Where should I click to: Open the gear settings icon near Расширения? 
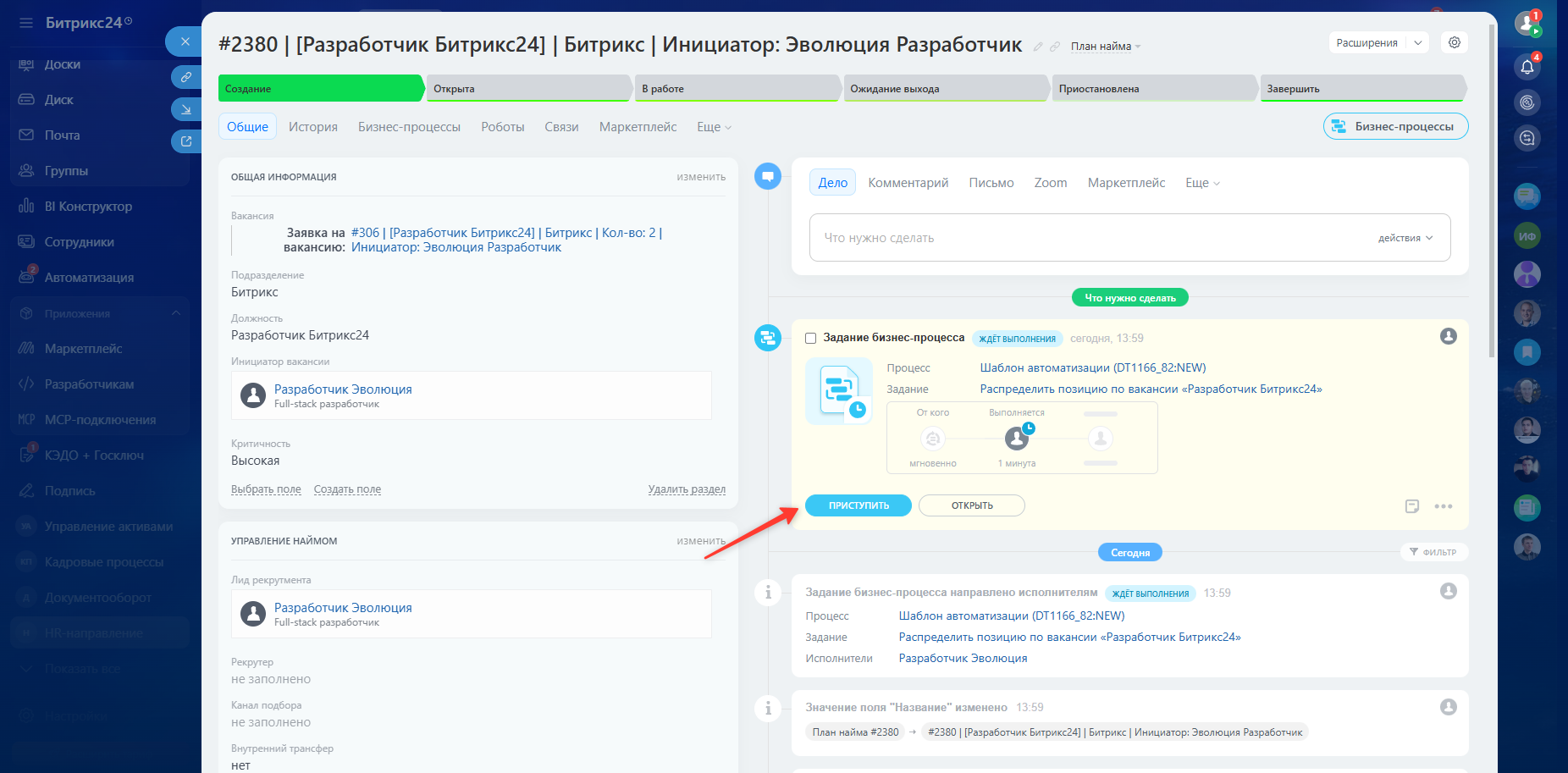coord(1455,42)
